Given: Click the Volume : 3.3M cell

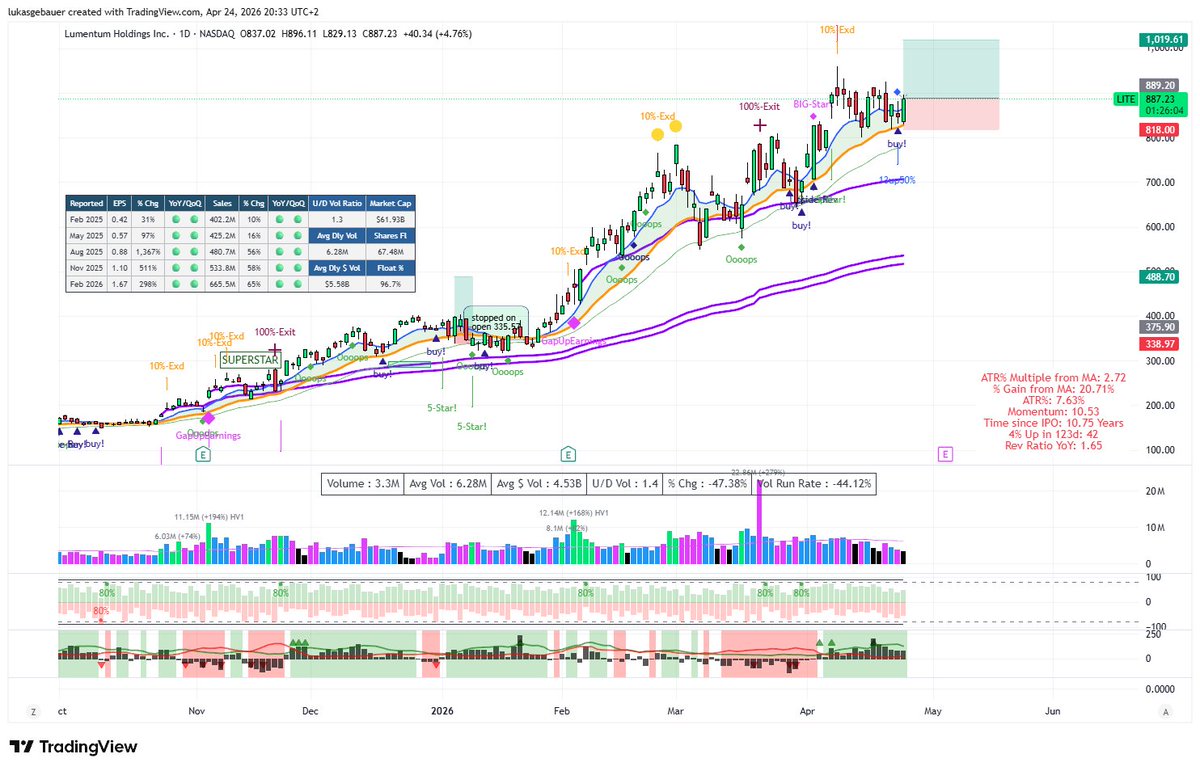Looking at the screenshot, I should (x=363, y=484).
